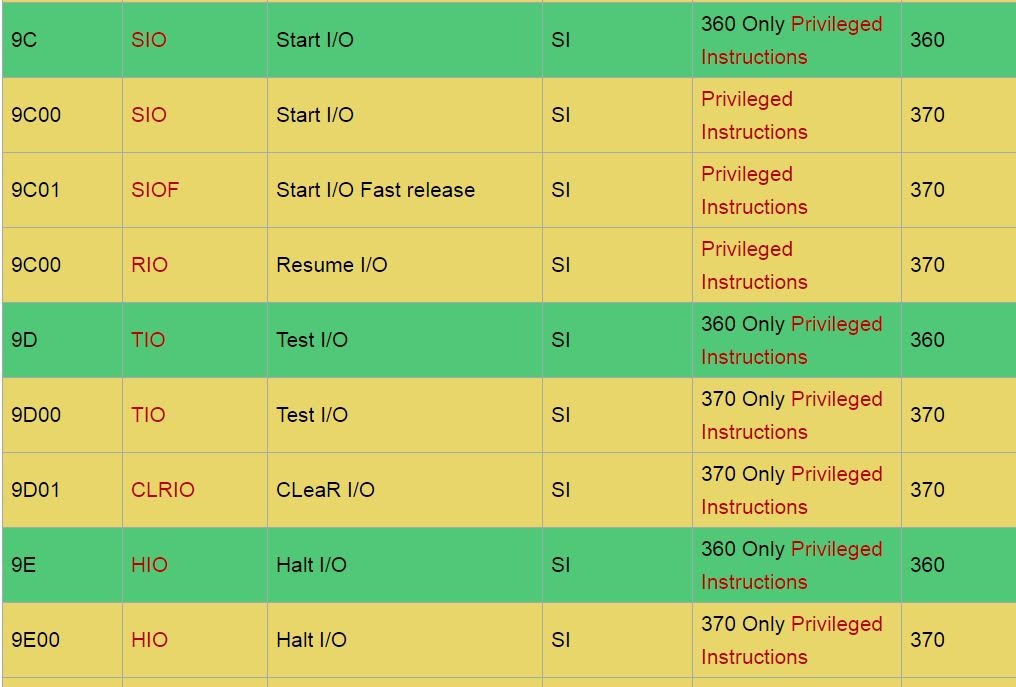Select the "Start I/O Fast release" cell
Viewport: 1016px width, 687px height.
pyautogui.click(x=375, y=190)
